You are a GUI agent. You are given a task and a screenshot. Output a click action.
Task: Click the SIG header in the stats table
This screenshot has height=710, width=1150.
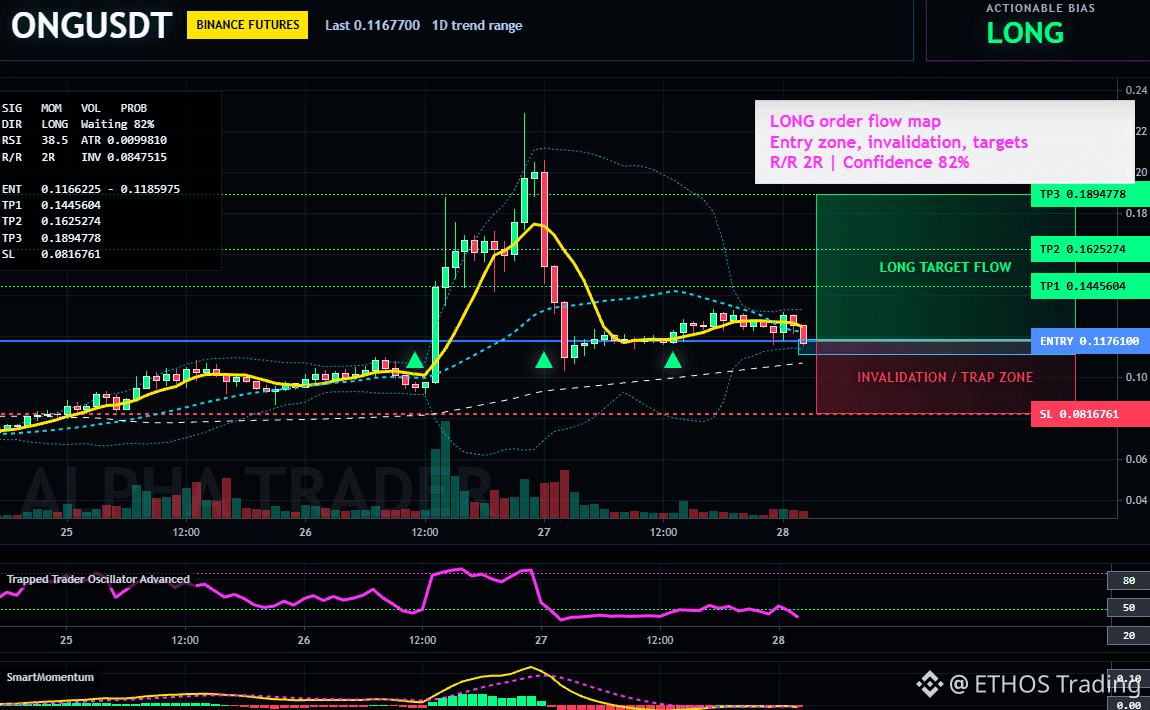12,108
